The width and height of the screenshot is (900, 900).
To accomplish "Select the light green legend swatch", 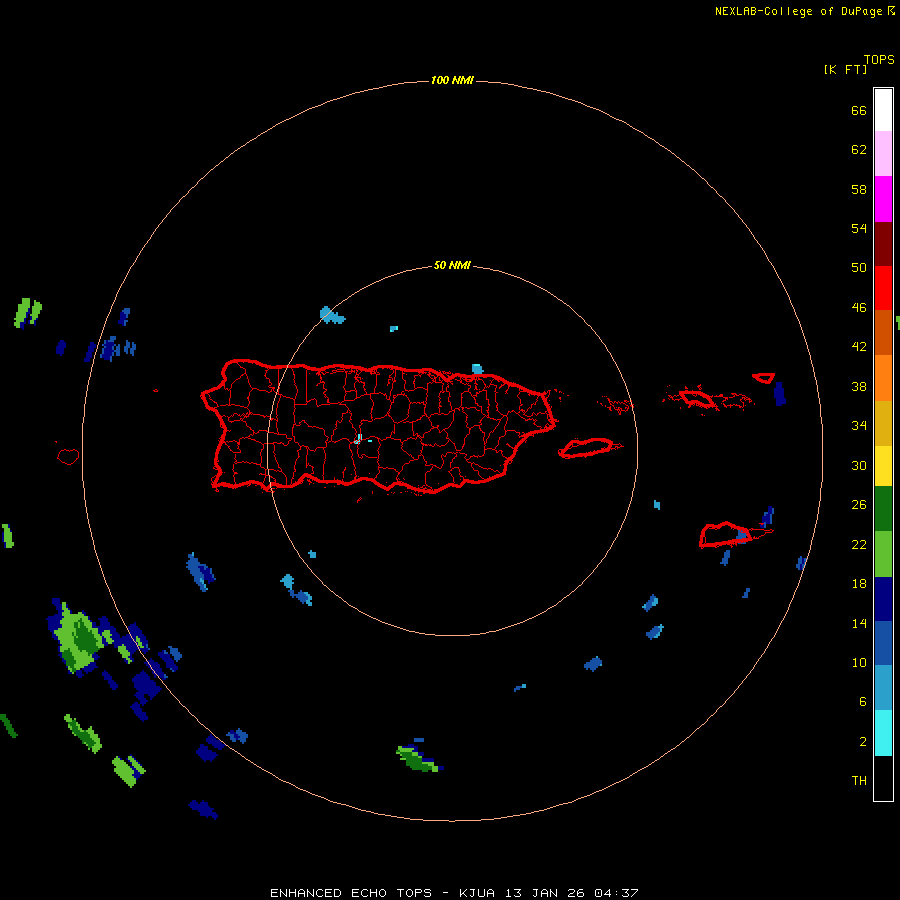I will pos(883,554).
